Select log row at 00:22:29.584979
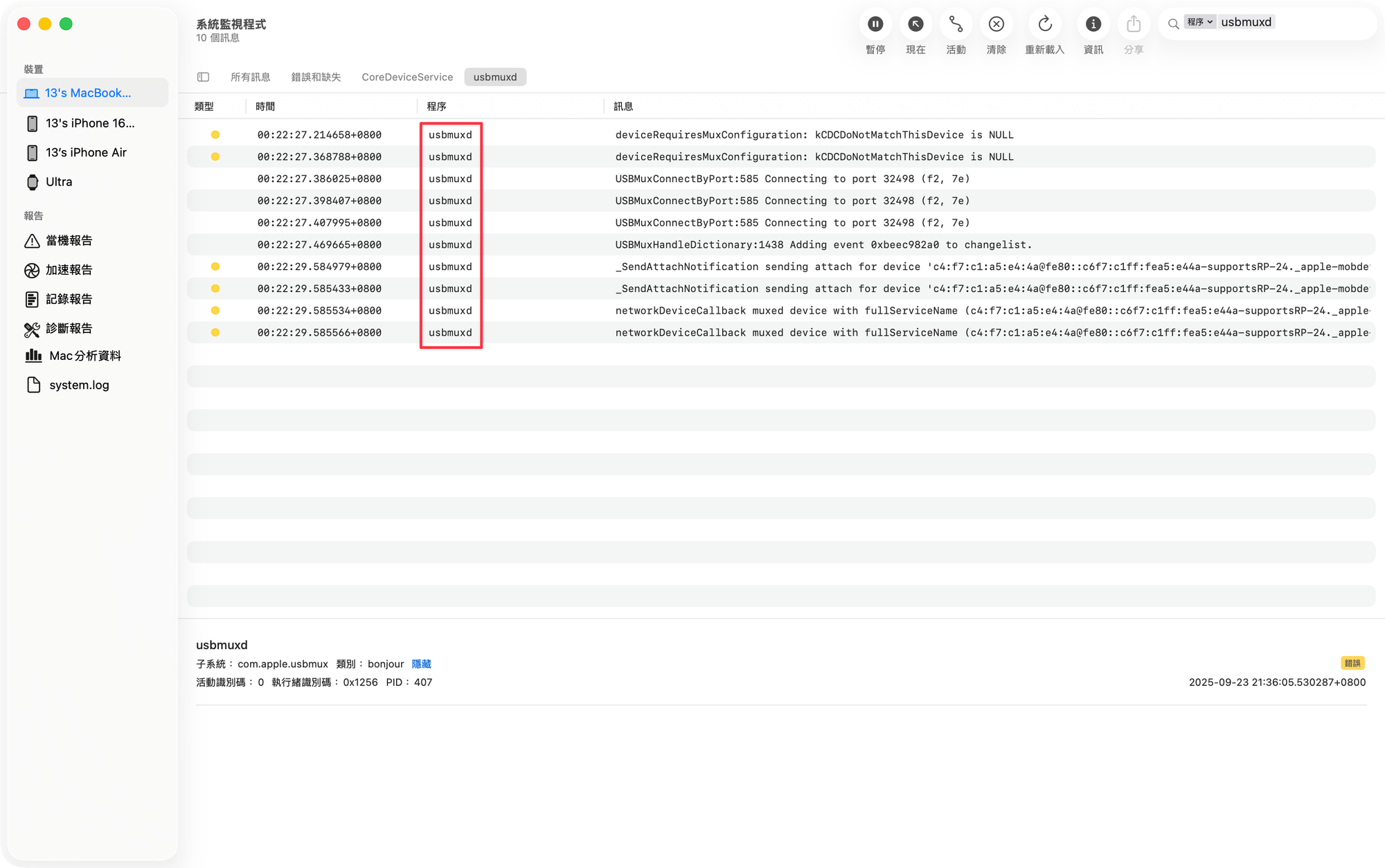 pyautogui.click(x=780, y=266)
